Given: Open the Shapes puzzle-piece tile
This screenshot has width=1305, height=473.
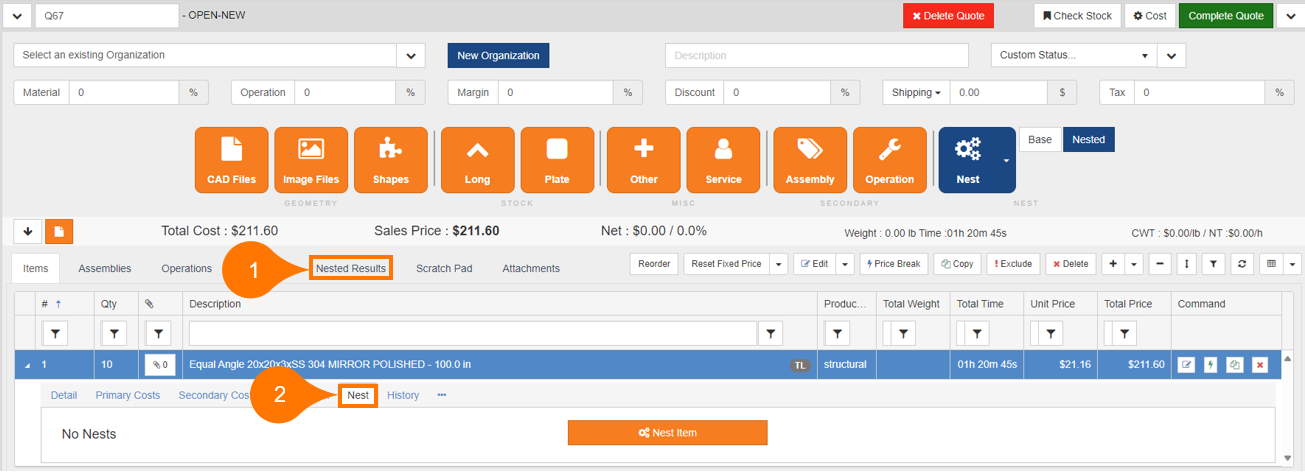Looking at the screenshot, I should (390, 160).
